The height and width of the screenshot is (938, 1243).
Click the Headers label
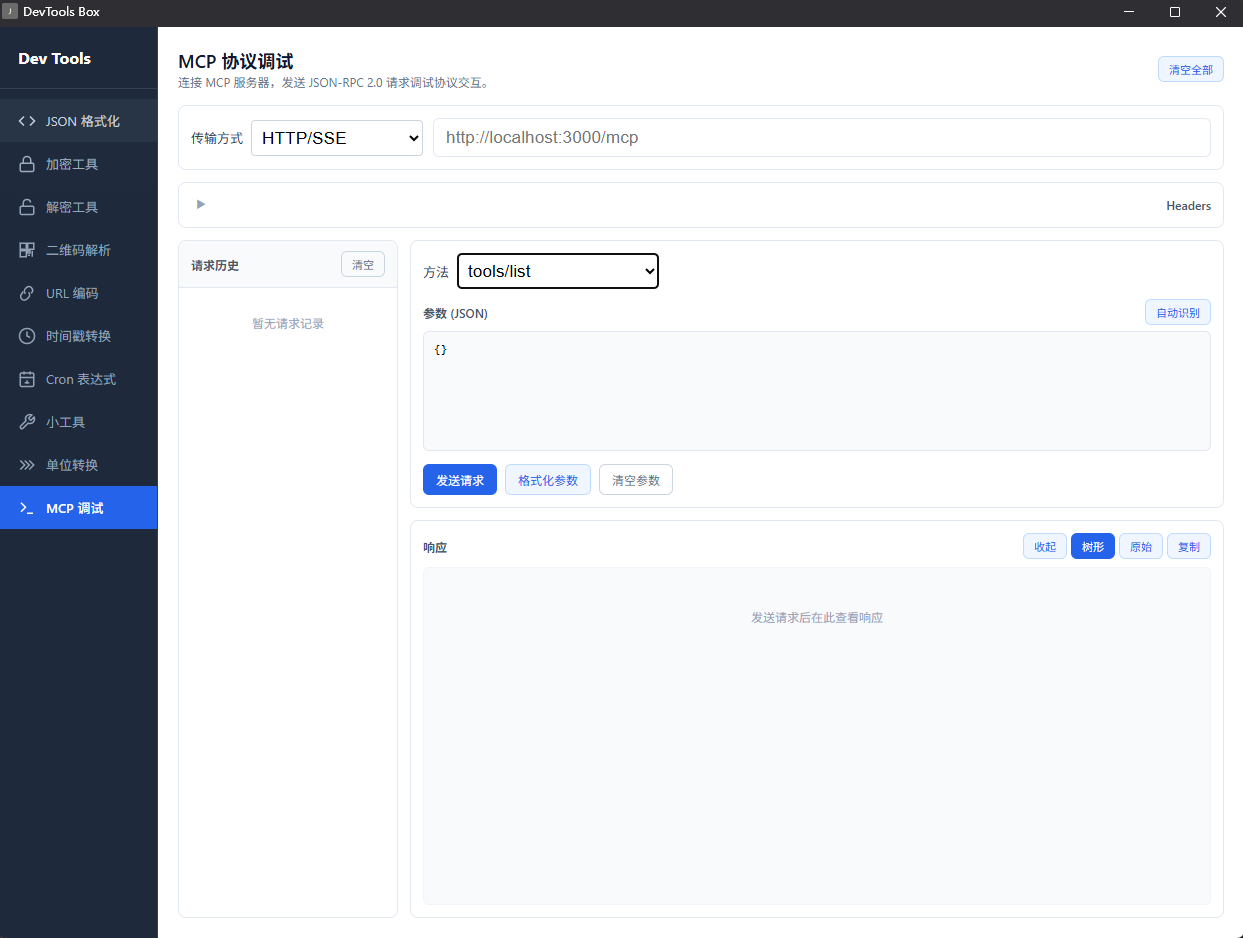[x=1188, y=206]
